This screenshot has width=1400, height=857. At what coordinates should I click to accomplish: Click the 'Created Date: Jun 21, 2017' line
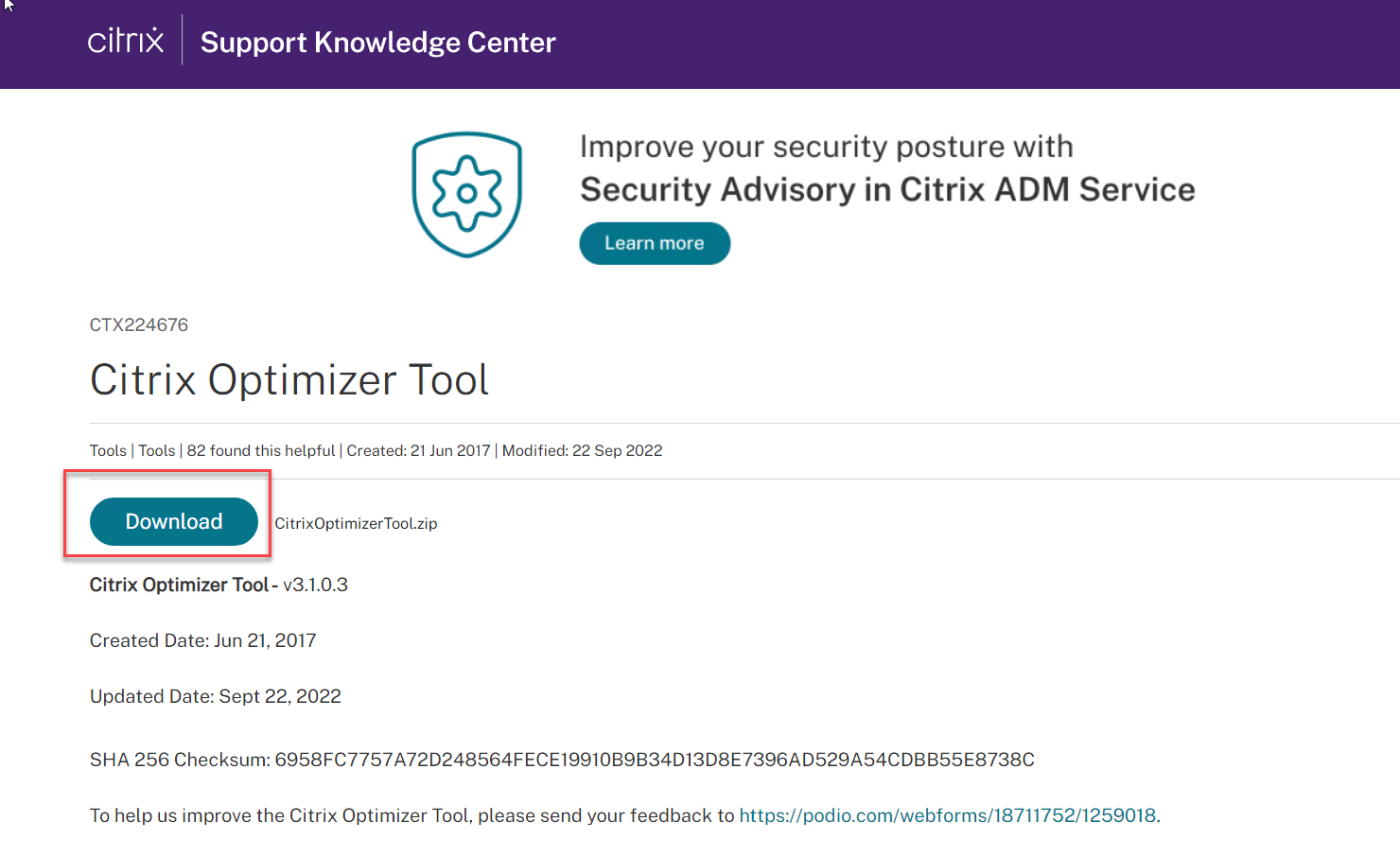pos(203,640)
